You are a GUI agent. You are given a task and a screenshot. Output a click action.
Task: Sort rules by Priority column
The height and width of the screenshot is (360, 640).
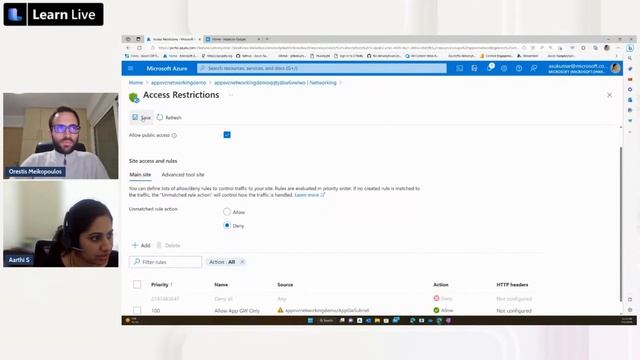[x=162, y=284]
